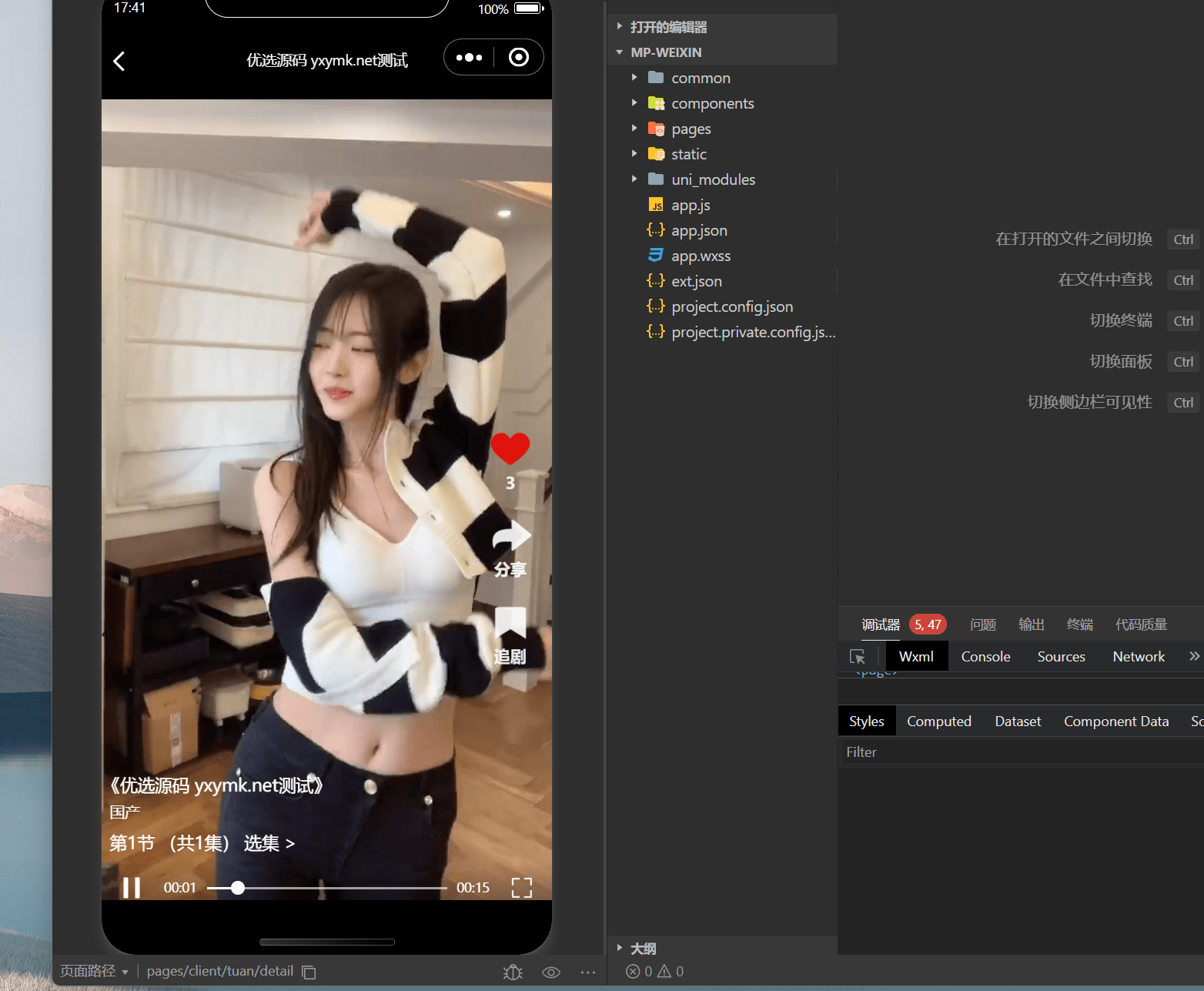The image size is (1204, 991).
Task: Tap the share arrow icon above 分享
Action: pos(511,535)
